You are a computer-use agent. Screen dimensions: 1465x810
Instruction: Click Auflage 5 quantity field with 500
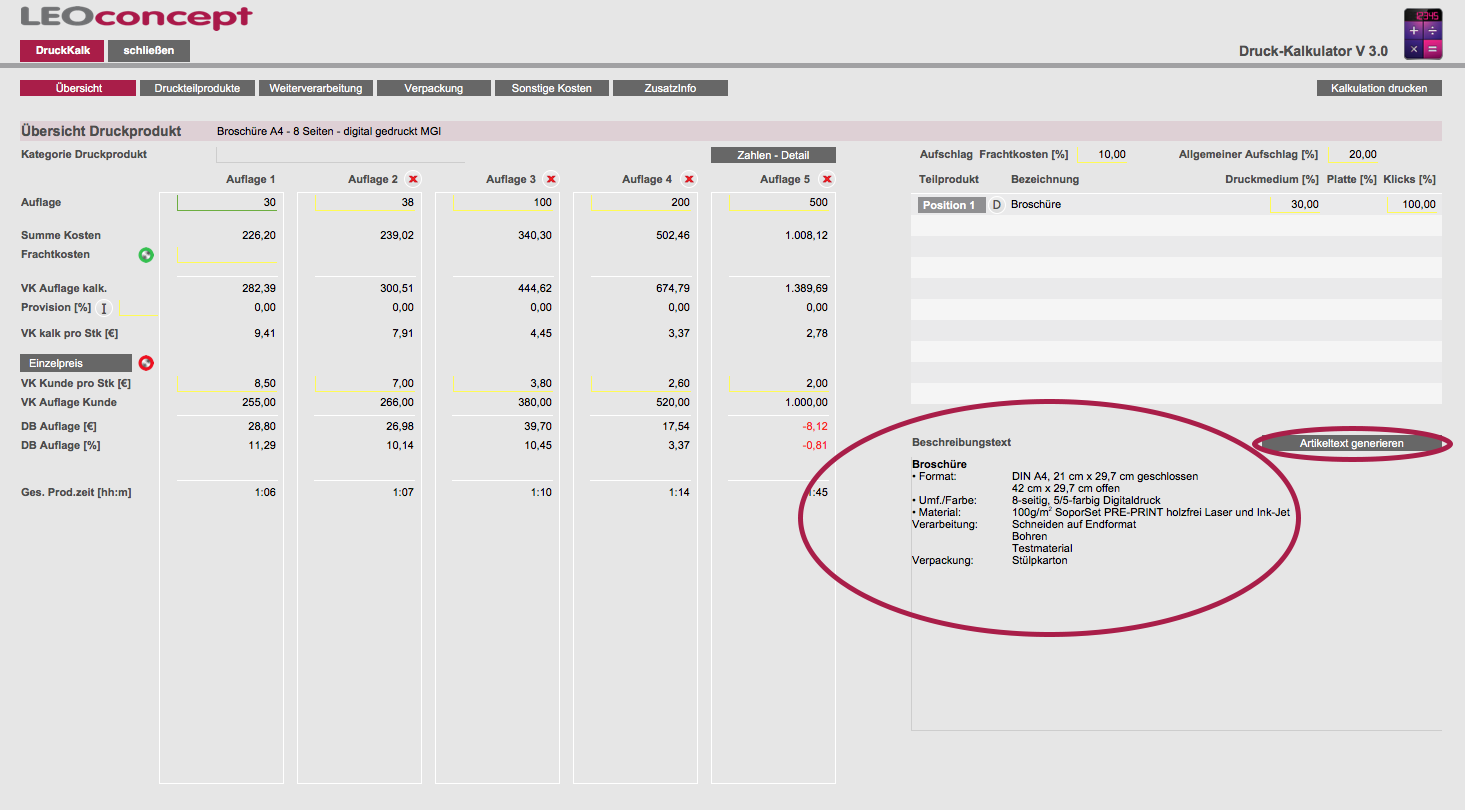coord(780,202)
